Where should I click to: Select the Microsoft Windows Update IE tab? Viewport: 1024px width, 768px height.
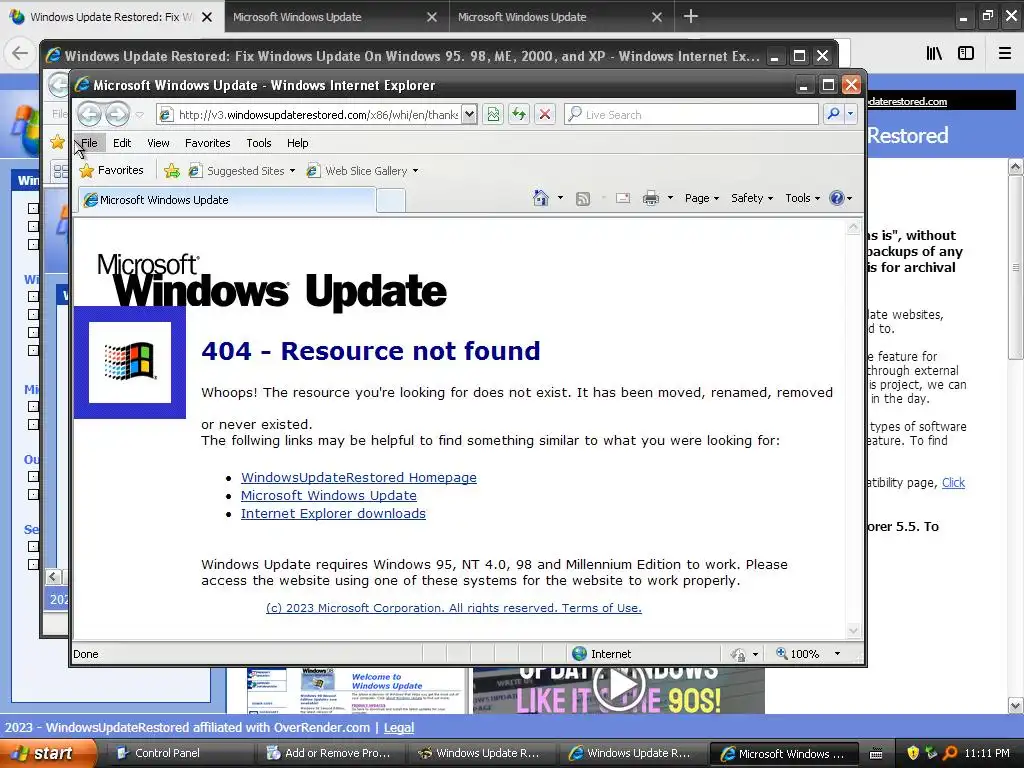[x=227, y=200]
